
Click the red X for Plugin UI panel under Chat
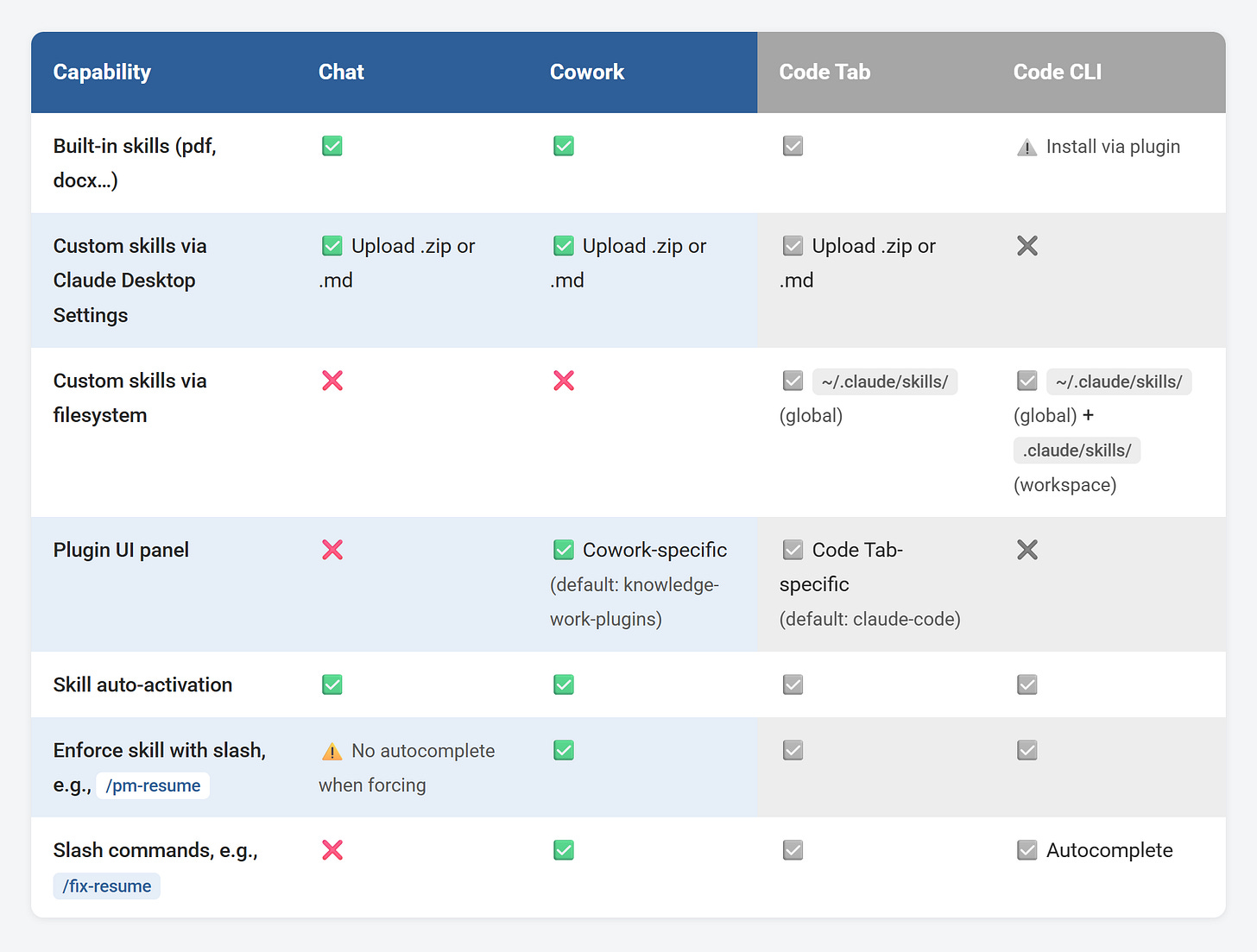click(x=332, y=550)
